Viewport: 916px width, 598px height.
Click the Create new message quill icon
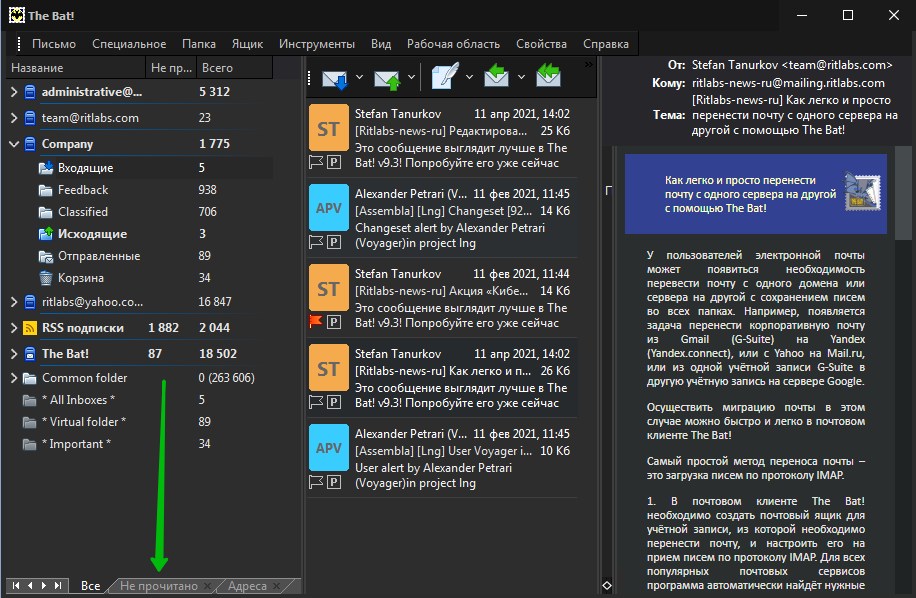[x=445, y=77]
